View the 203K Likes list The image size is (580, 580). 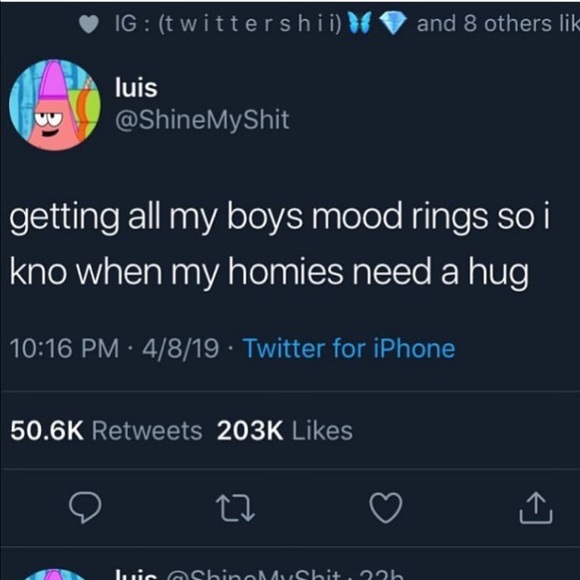tap(285, 431)
